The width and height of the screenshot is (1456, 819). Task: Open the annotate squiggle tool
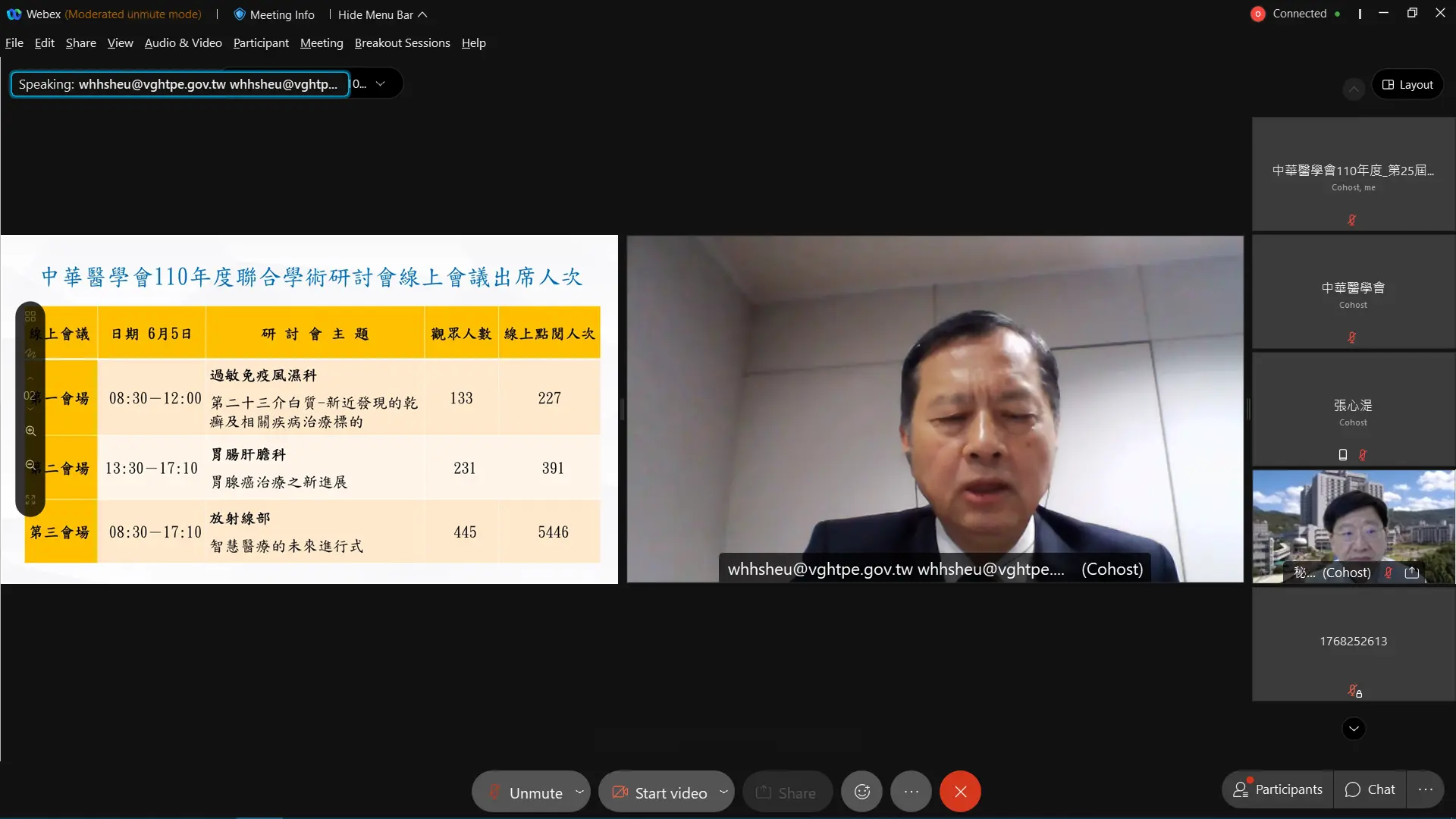[30, 353]
